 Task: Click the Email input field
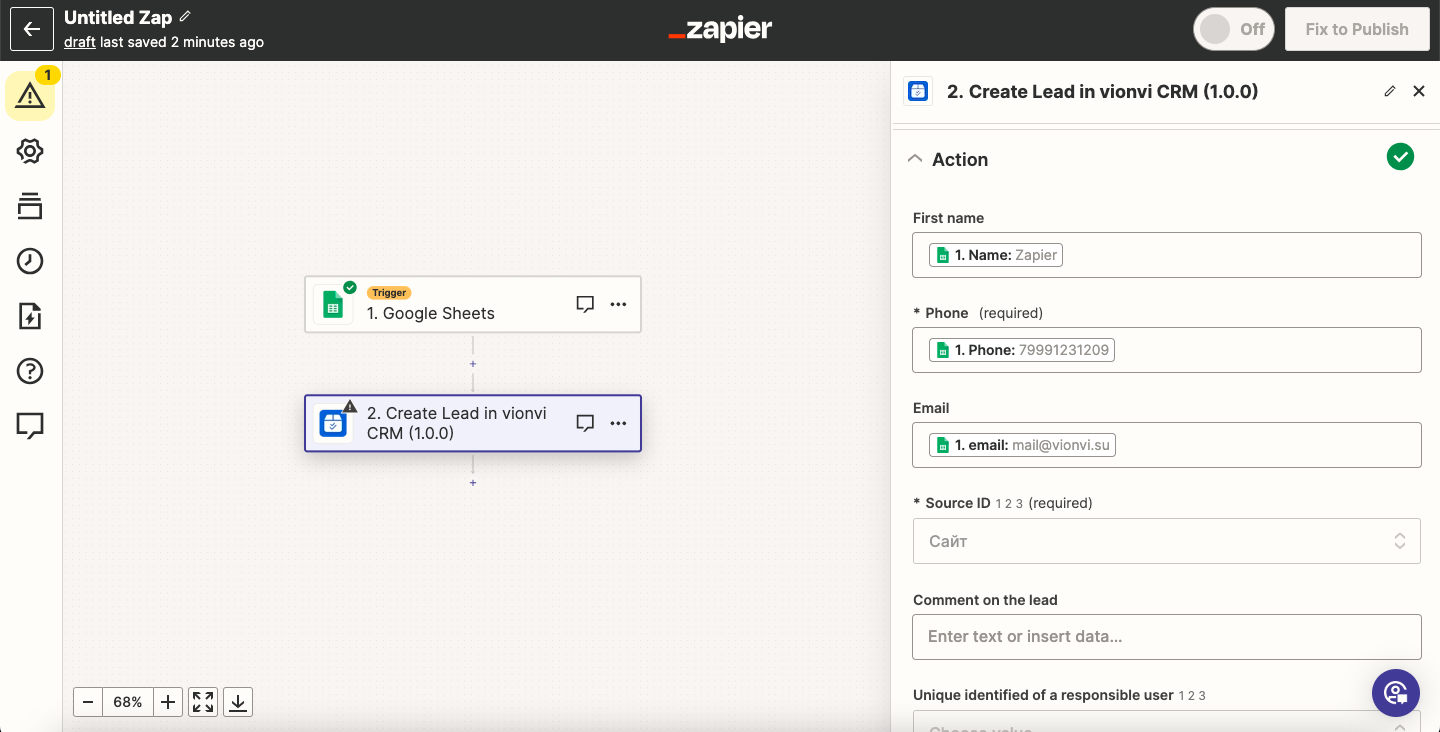click(1167, 445)
